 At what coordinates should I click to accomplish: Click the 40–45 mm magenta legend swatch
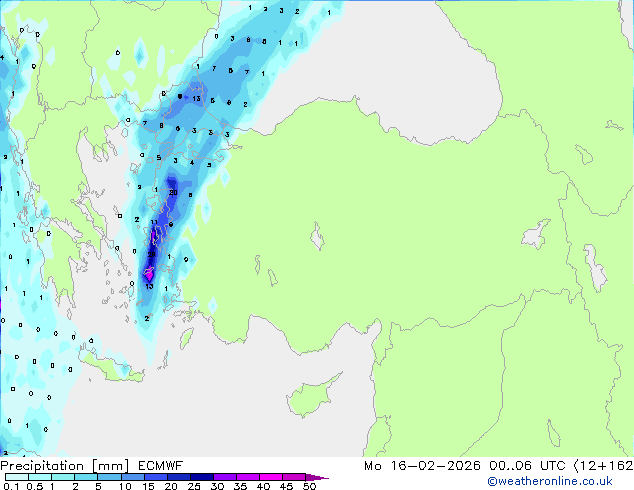271,477
